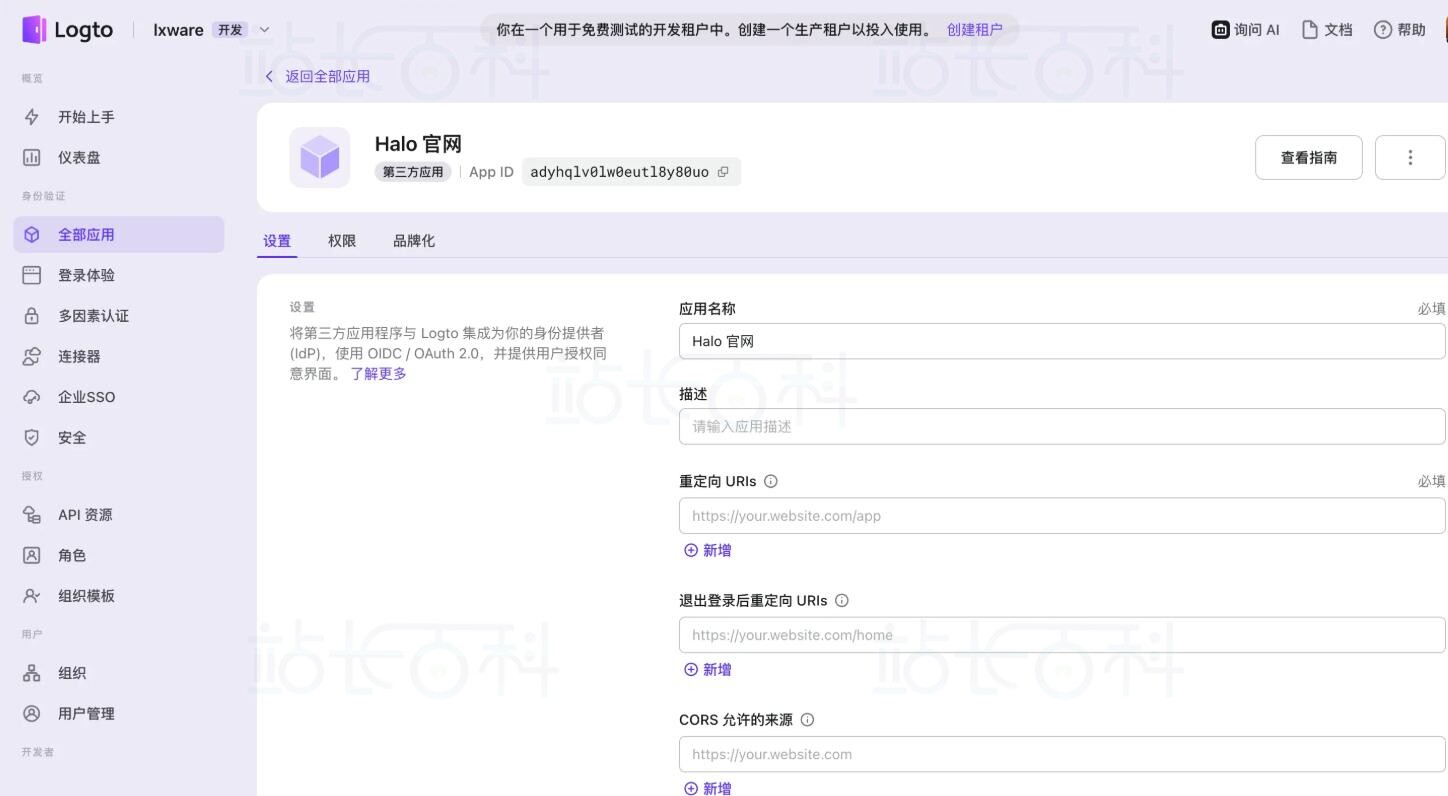Screen dimensions: 1448x796
Task: Switch to the 权限 tab
Action: coord(342,241)
